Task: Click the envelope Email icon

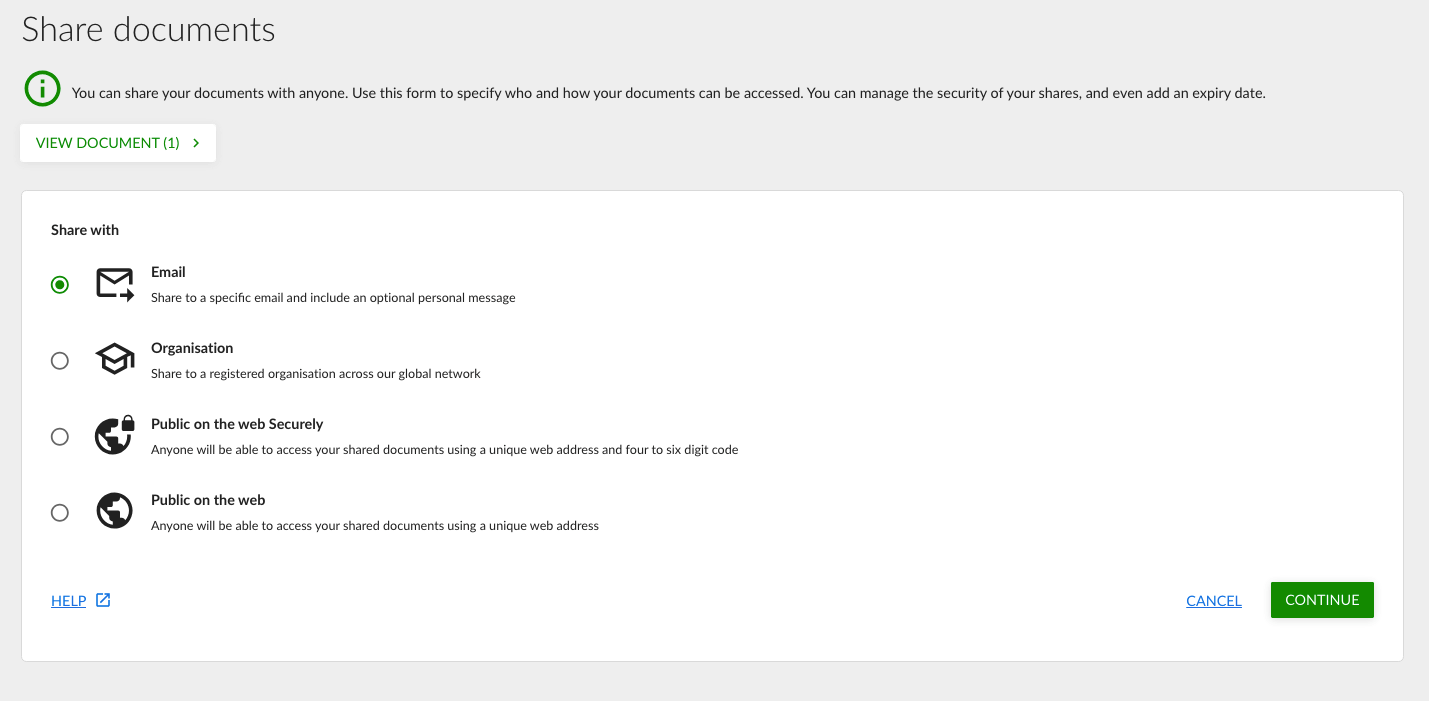Action: 114,285
